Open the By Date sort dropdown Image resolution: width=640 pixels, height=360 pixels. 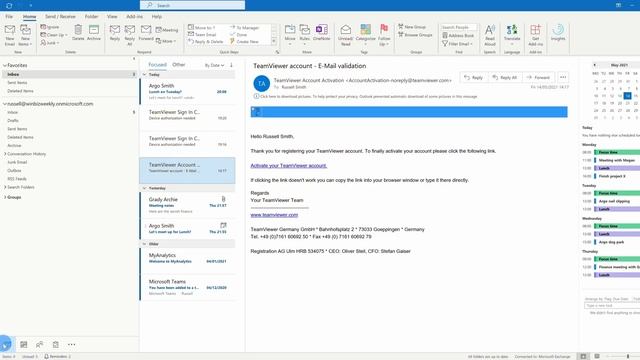point(215,65)
